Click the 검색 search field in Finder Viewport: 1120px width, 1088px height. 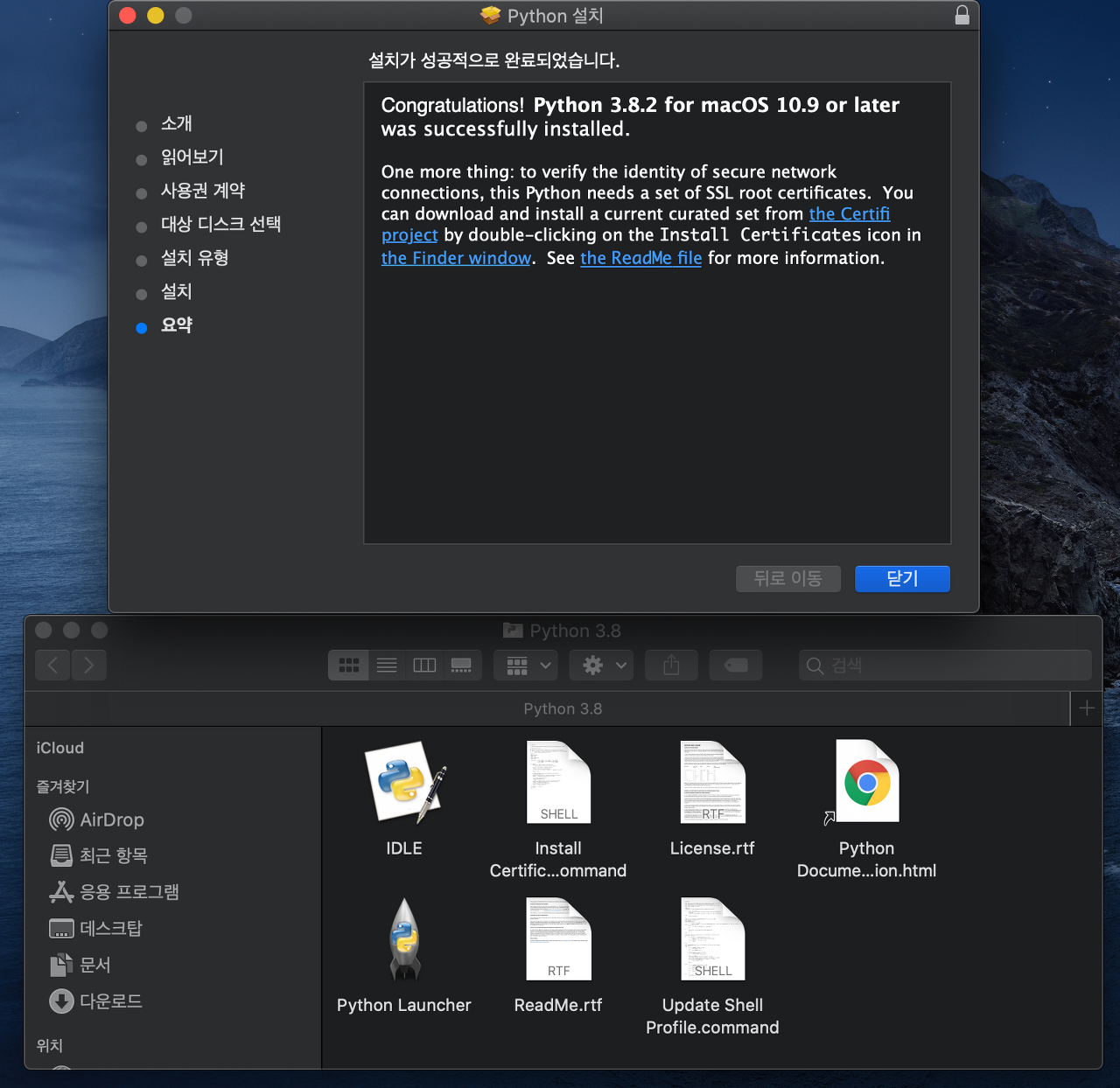point(945,666)
